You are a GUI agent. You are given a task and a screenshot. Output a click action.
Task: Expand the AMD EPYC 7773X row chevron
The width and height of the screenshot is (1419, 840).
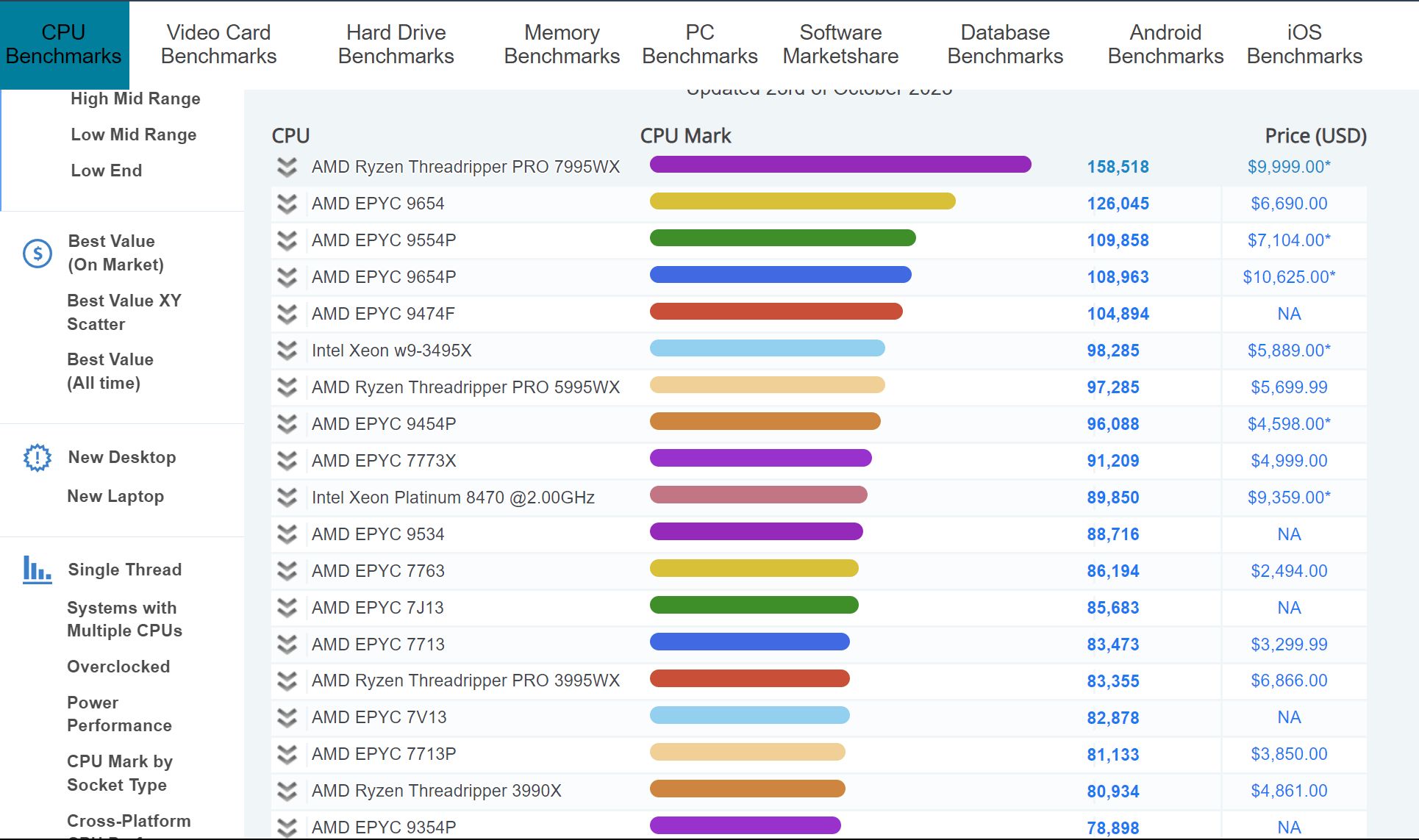click(x=287, y=462)
